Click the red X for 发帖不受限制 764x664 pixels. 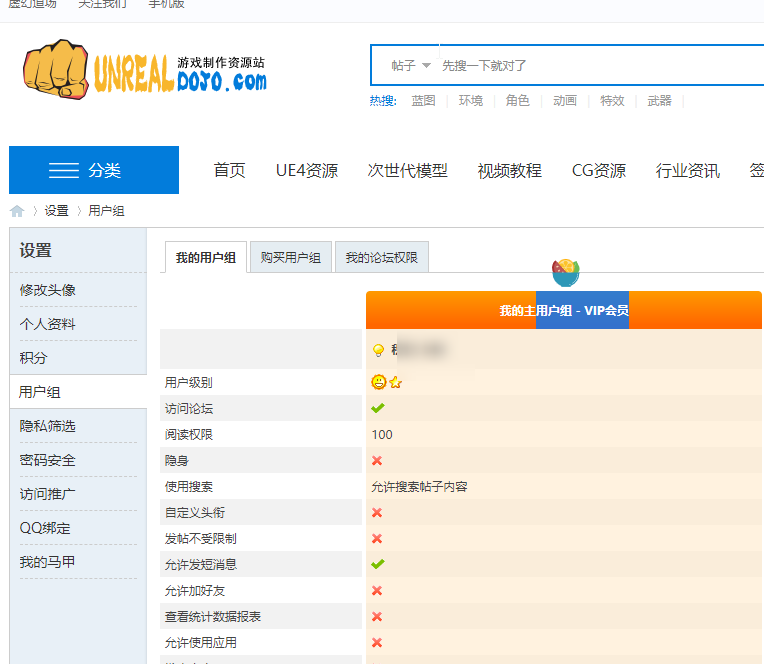click(377, 538)
